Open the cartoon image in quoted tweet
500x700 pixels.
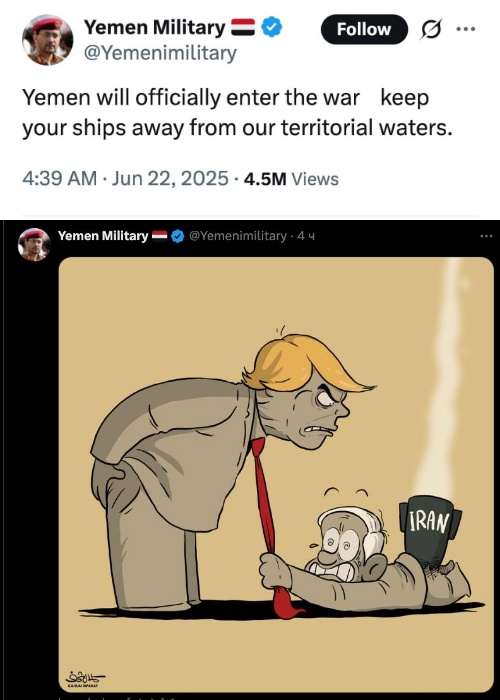point(276,474)
